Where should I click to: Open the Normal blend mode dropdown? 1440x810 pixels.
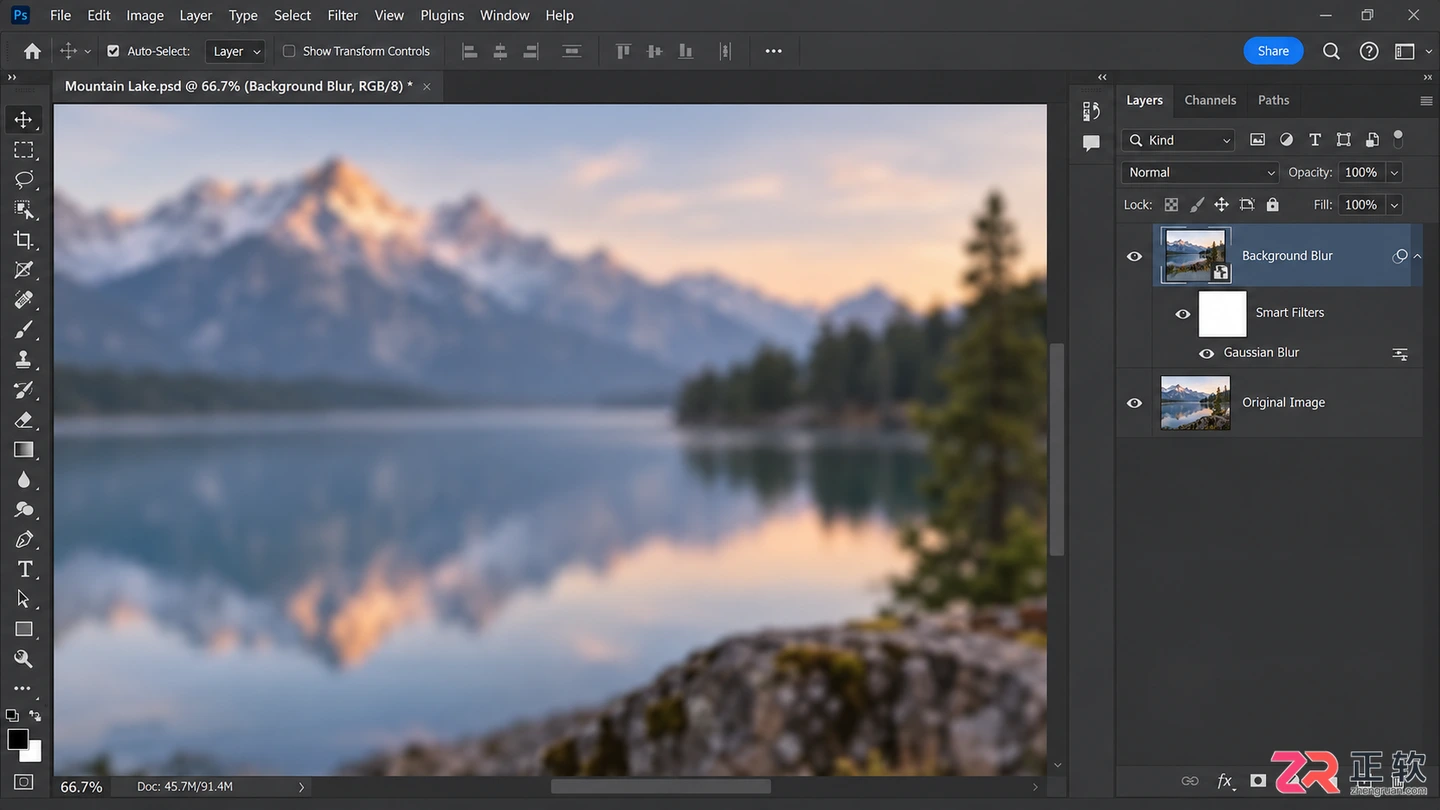[1200, 172]
